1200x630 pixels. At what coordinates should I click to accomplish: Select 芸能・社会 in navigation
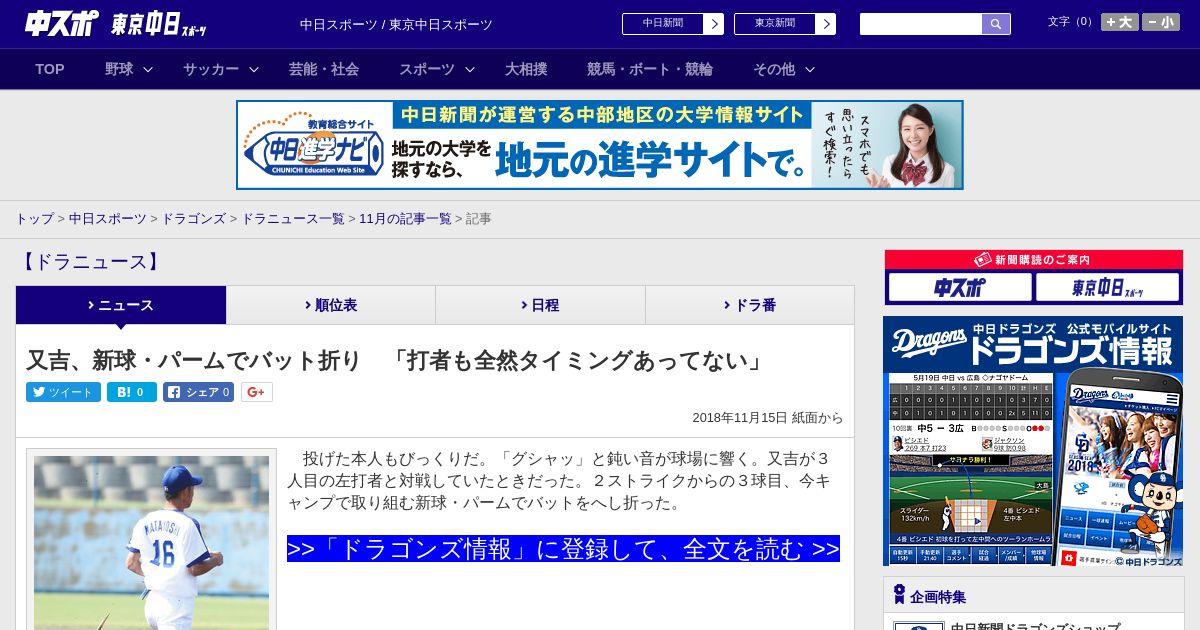coord(324,69)
